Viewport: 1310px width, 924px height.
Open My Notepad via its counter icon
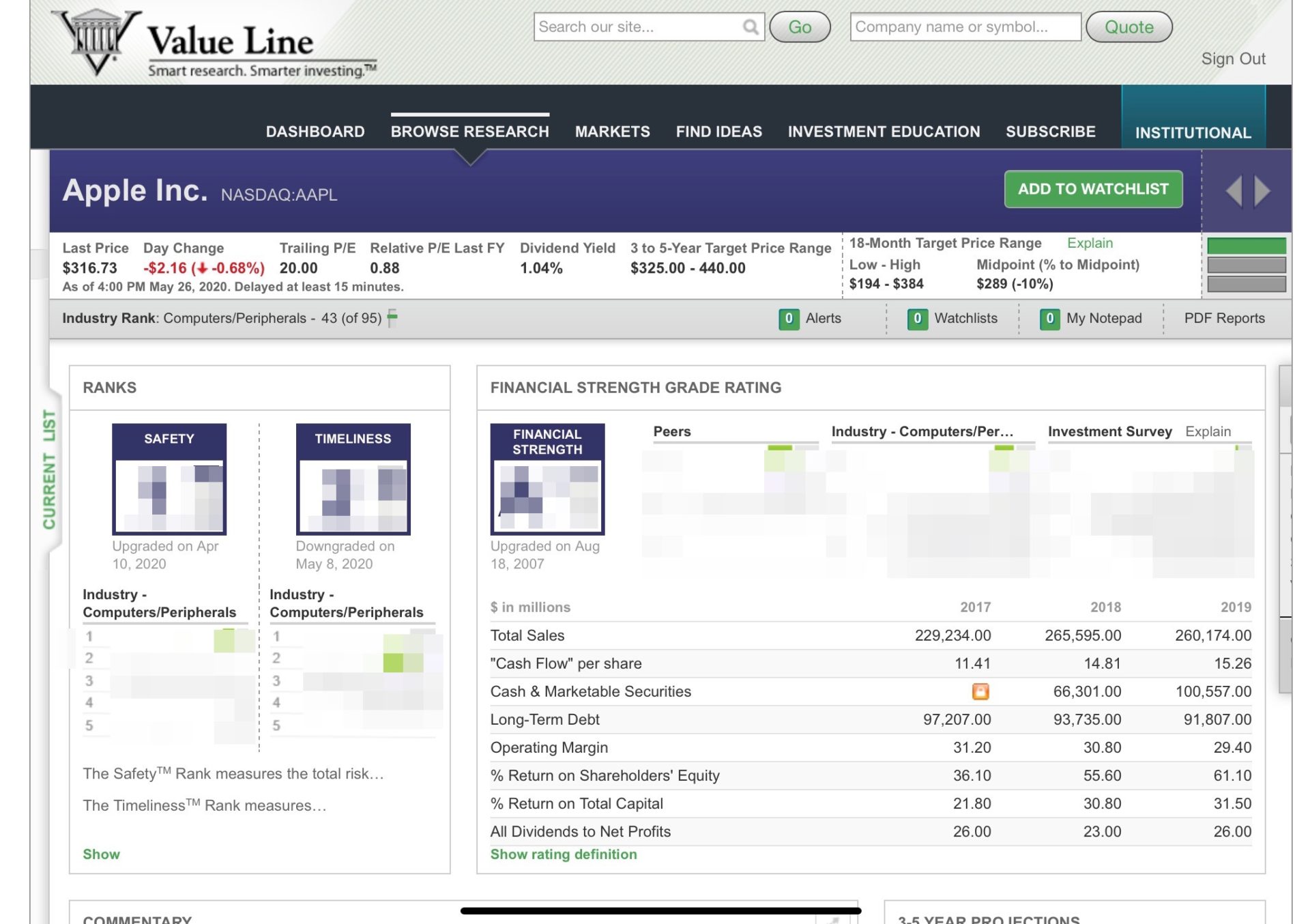[x=1049, y=318]
